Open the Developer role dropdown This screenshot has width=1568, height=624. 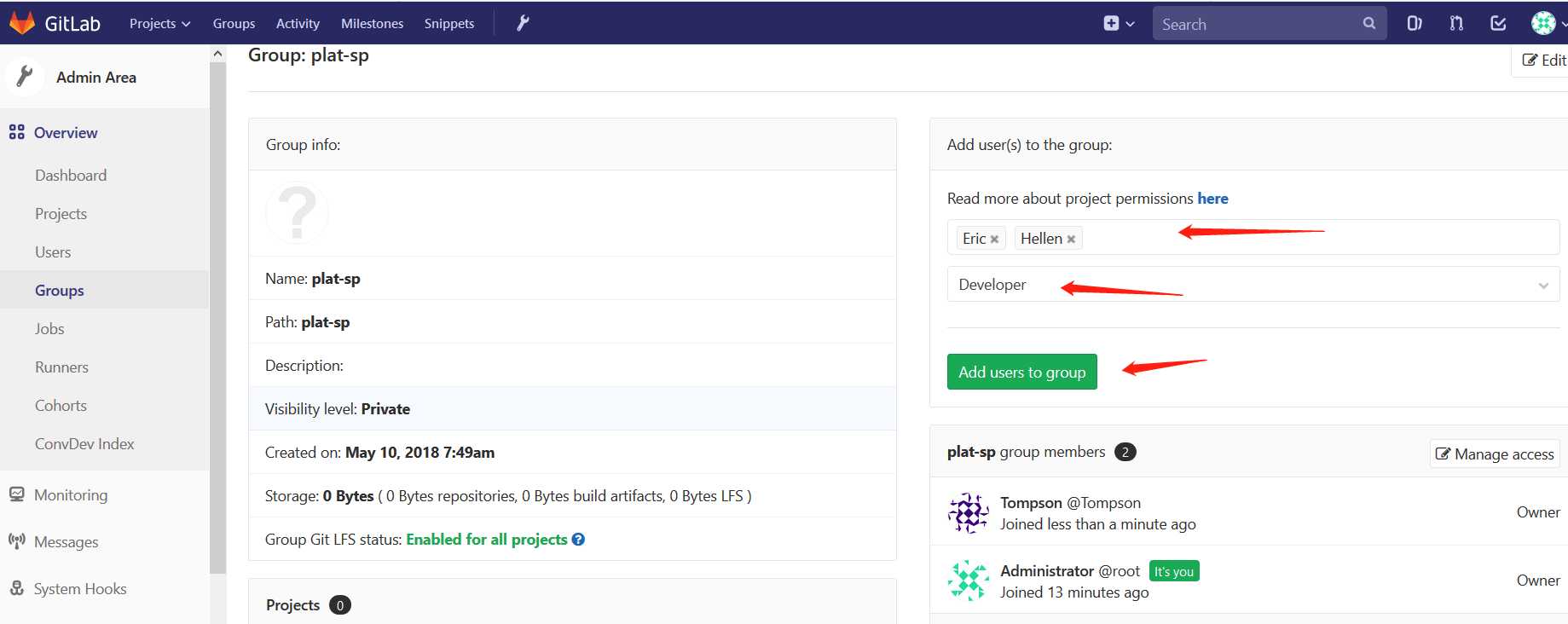tap(1253, 285)
